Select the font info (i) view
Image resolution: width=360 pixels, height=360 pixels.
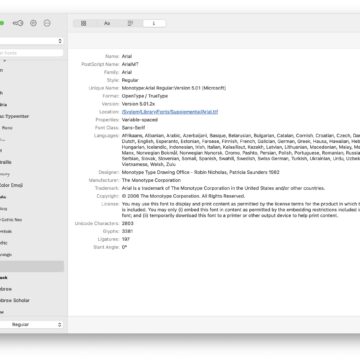click(x=154, y=23)
